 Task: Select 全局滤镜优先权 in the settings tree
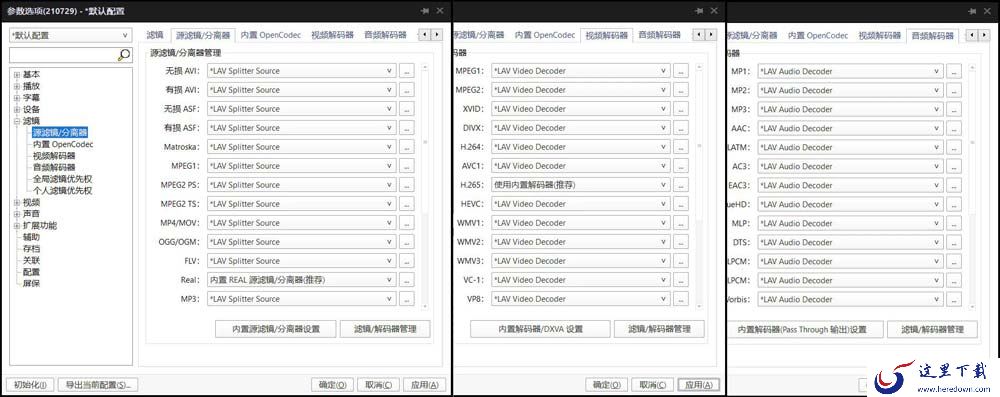click(62, 179)
